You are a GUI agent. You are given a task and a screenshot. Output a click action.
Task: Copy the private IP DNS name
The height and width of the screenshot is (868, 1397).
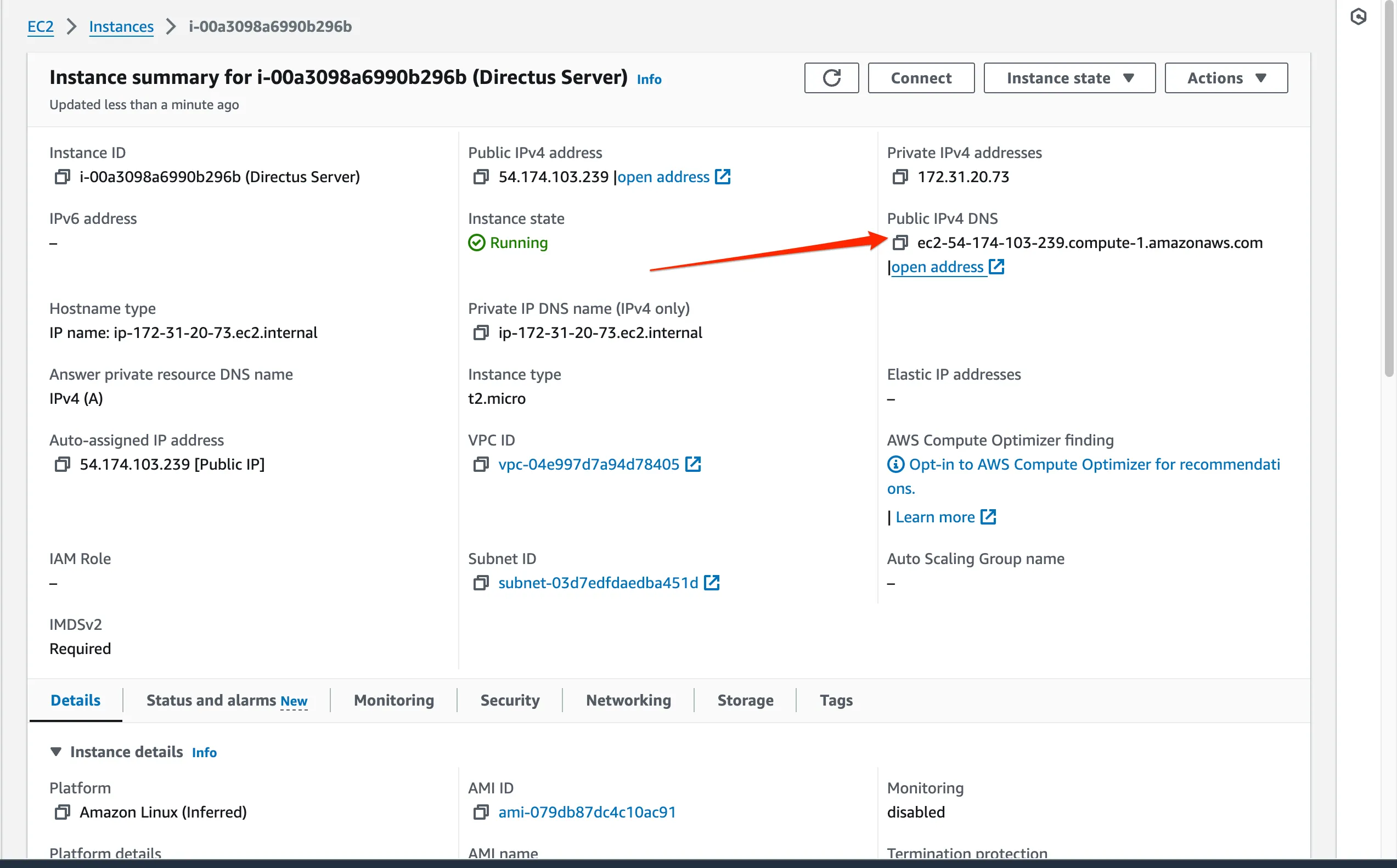[481, 333]
